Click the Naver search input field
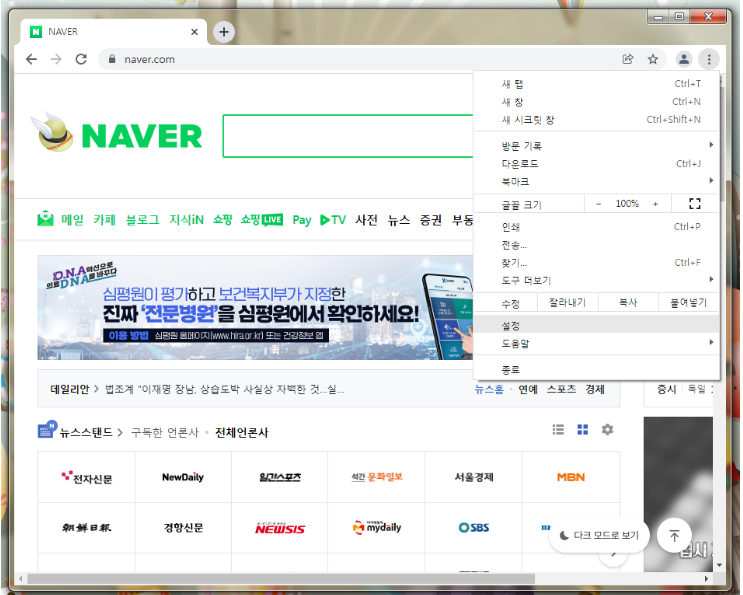Viewport: 743px width, 595px height. click(x=348, y=136)
